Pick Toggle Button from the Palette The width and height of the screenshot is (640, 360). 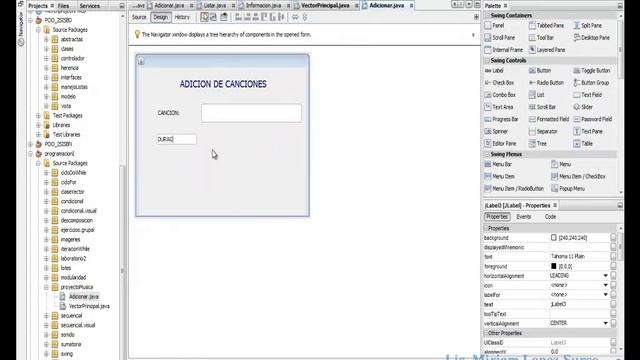point(592,71)
